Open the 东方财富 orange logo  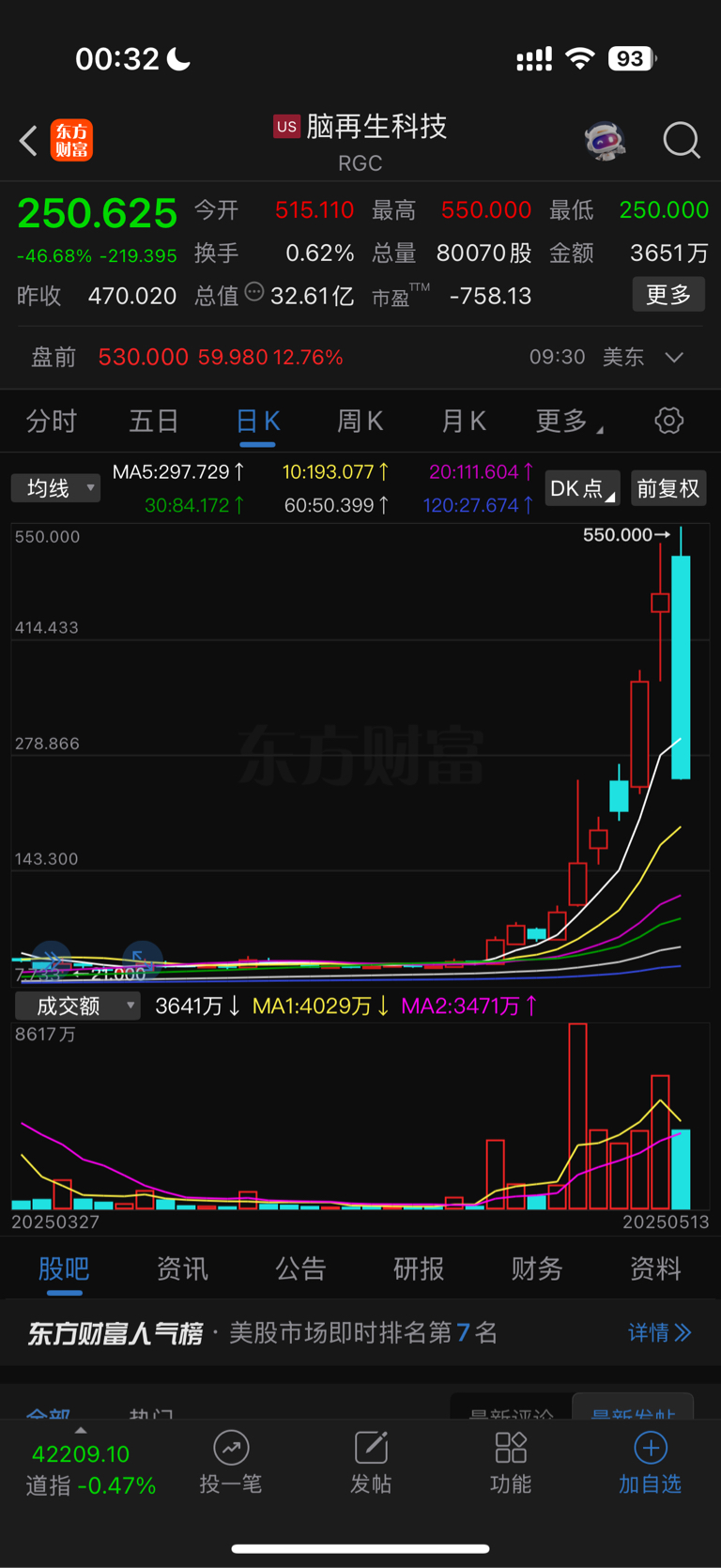pos(71,141)
